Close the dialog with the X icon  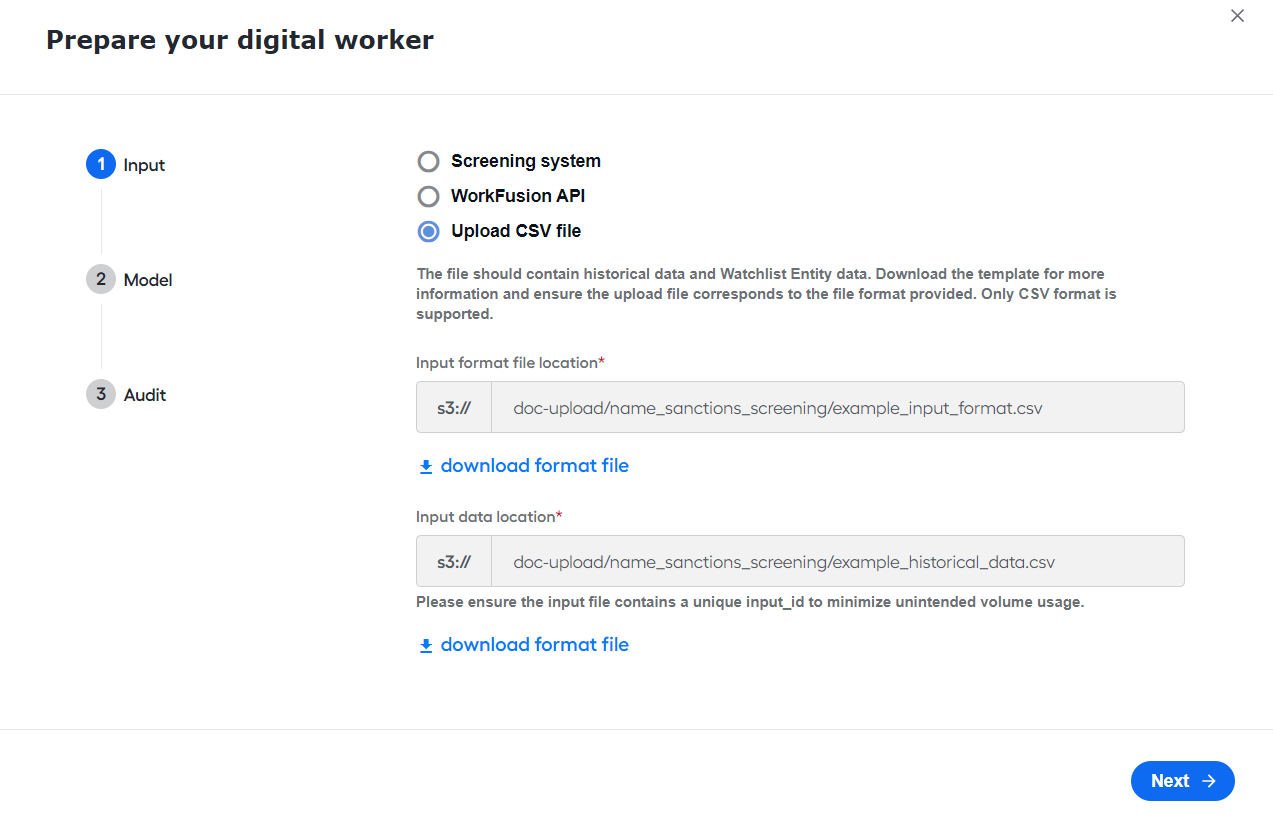1237,16
